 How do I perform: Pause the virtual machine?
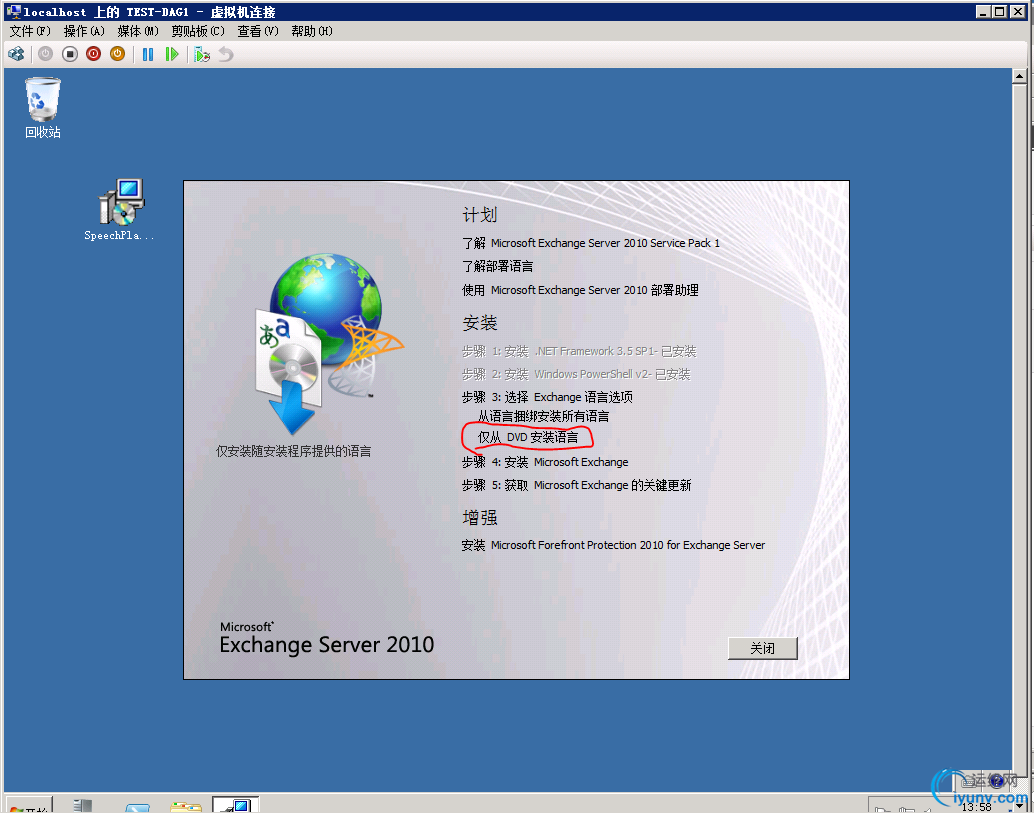[148, 54]
